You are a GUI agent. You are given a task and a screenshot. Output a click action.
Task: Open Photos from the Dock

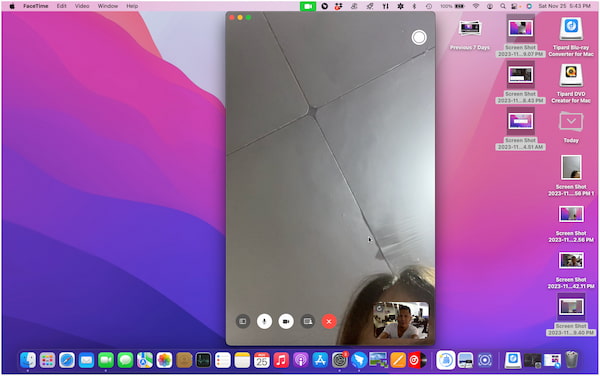(x=164, y=360)
